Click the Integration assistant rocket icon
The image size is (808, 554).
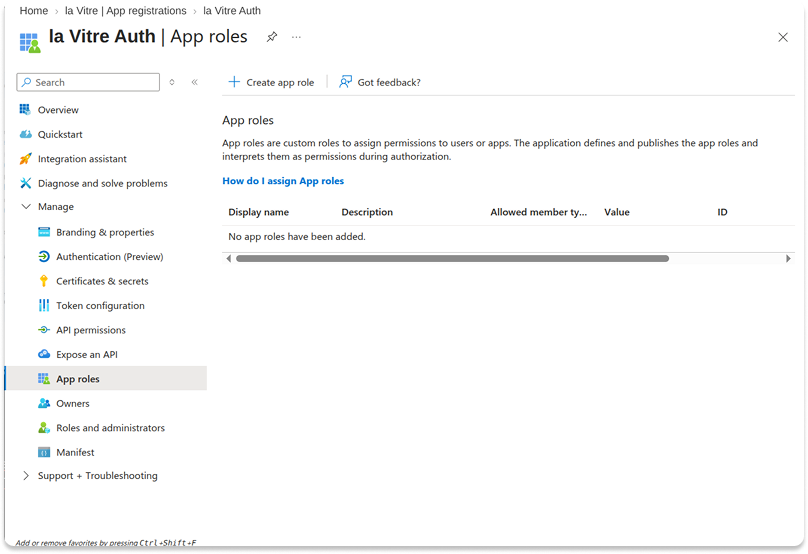click(25, 159)
